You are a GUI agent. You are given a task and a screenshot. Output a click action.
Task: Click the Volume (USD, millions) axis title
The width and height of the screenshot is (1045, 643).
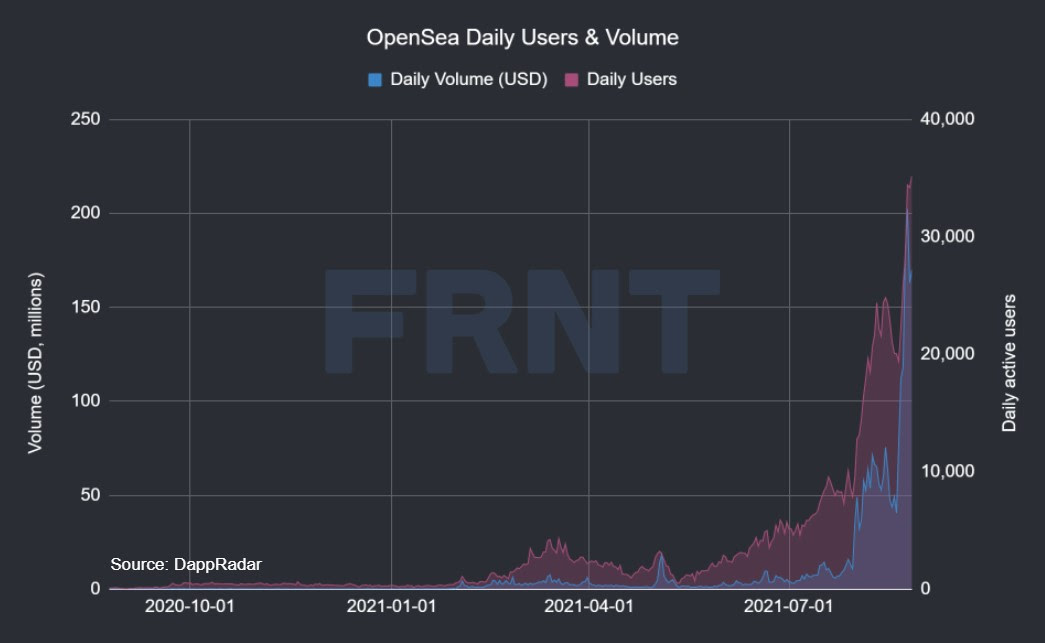point(36,362)
